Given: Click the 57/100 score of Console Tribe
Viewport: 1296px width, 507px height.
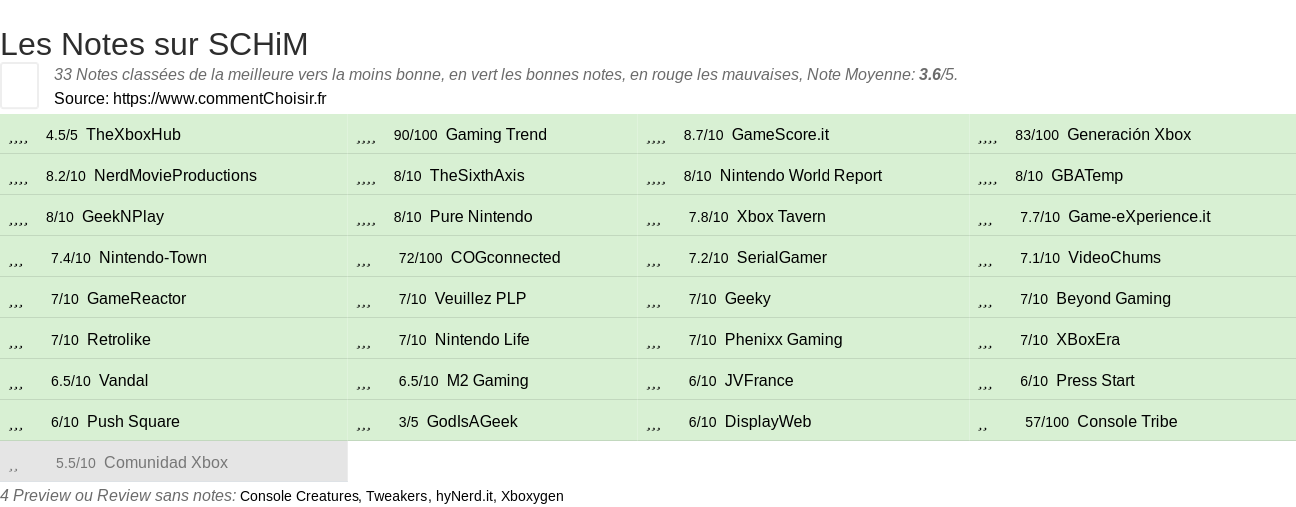Looking at the screenshot, I should pyautogui.click(x=1047, y=422).
